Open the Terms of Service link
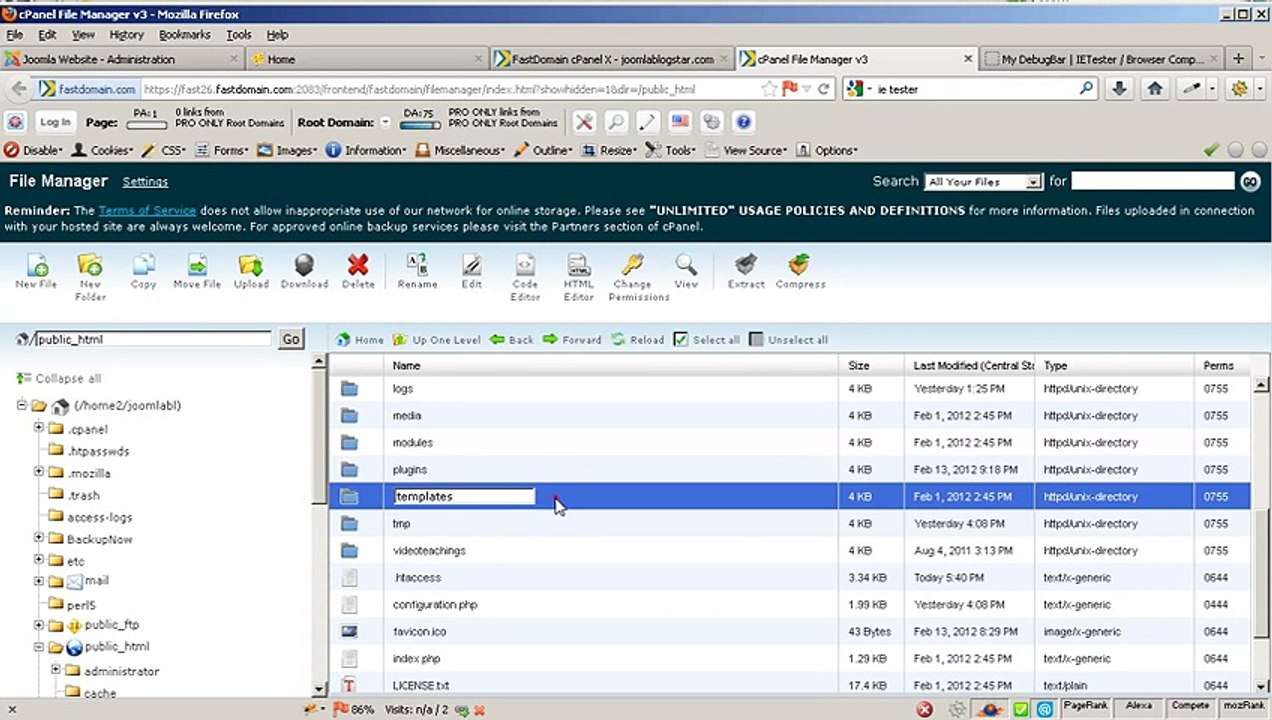 tap(147, 211)
